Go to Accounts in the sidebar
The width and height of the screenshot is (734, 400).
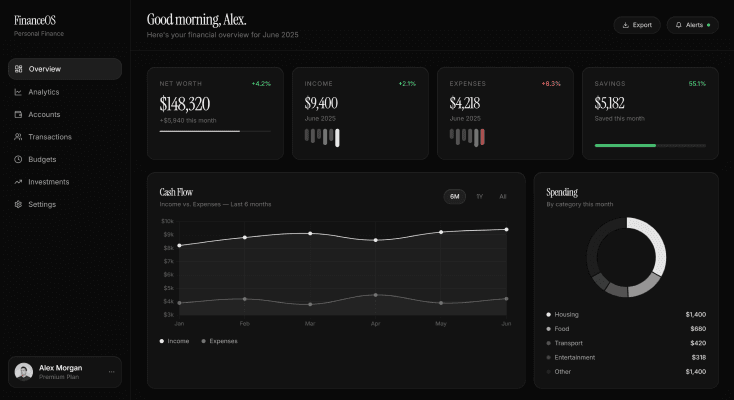(65, 114)
